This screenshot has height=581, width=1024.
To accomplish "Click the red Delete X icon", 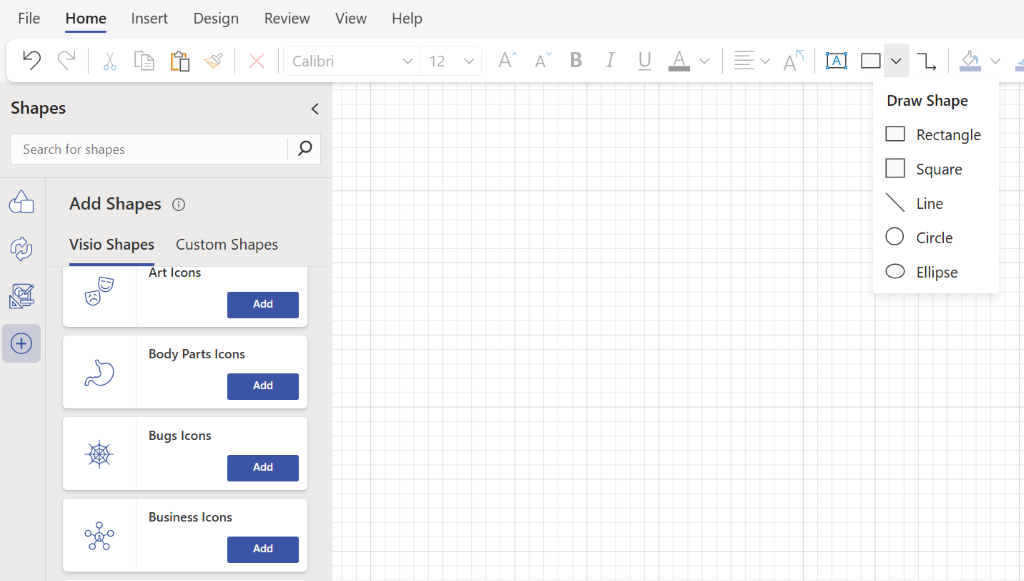I will pos(257,61).
